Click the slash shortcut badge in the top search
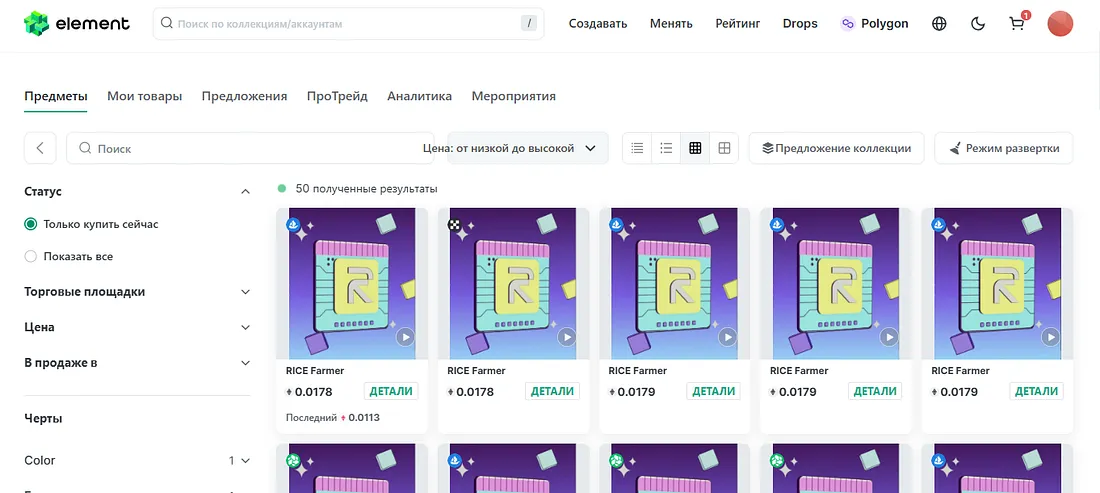1100x493 pixels. 529,23
